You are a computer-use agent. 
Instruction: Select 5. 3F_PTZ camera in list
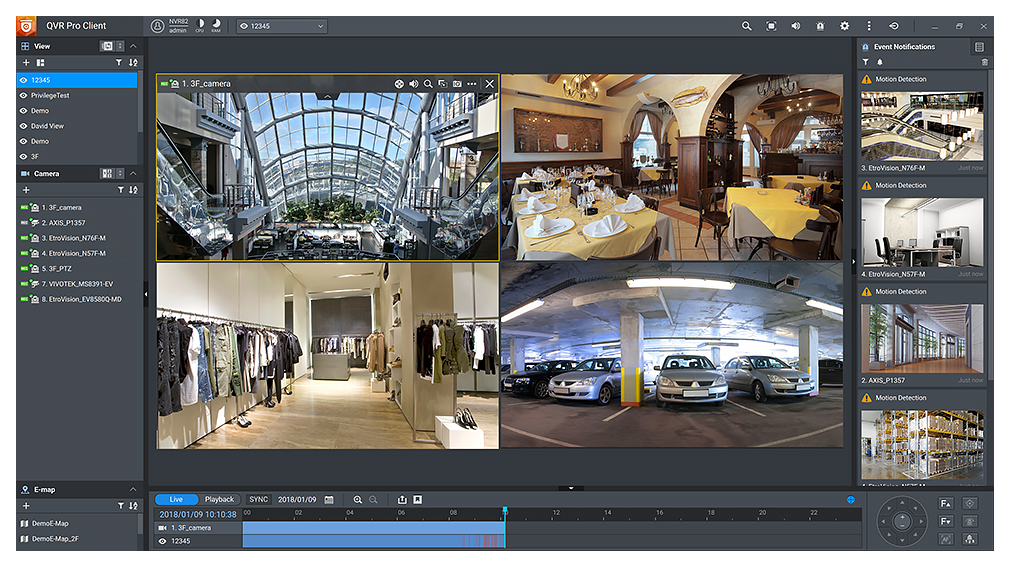[56, 269]
